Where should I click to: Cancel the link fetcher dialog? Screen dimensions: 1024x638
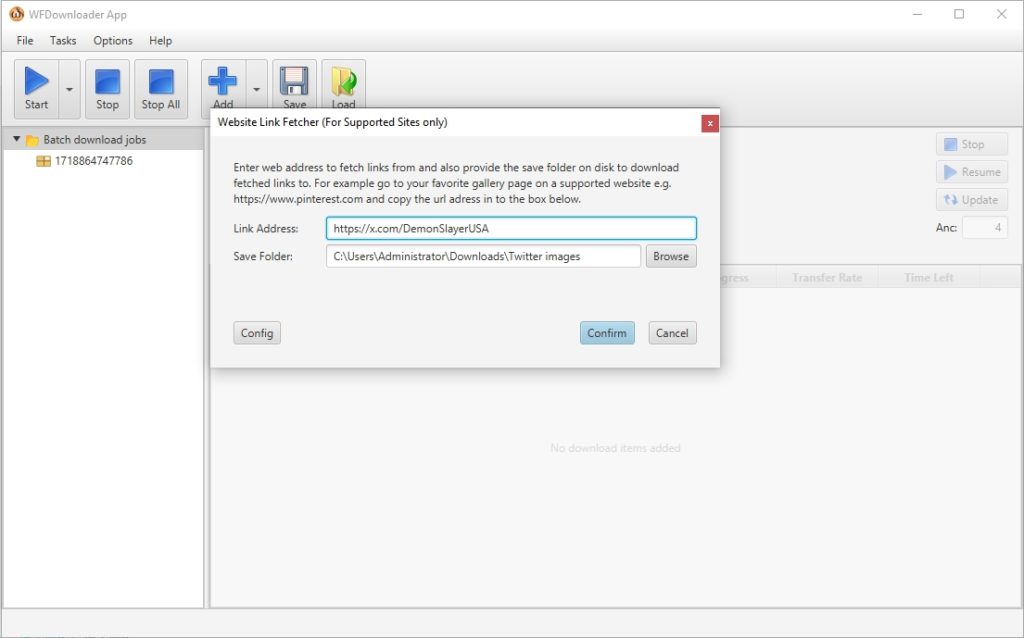pos(672,332)
